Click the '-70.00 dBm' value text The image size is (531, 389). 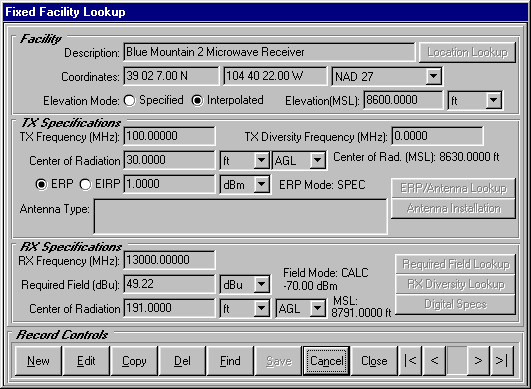pos(310,286)
